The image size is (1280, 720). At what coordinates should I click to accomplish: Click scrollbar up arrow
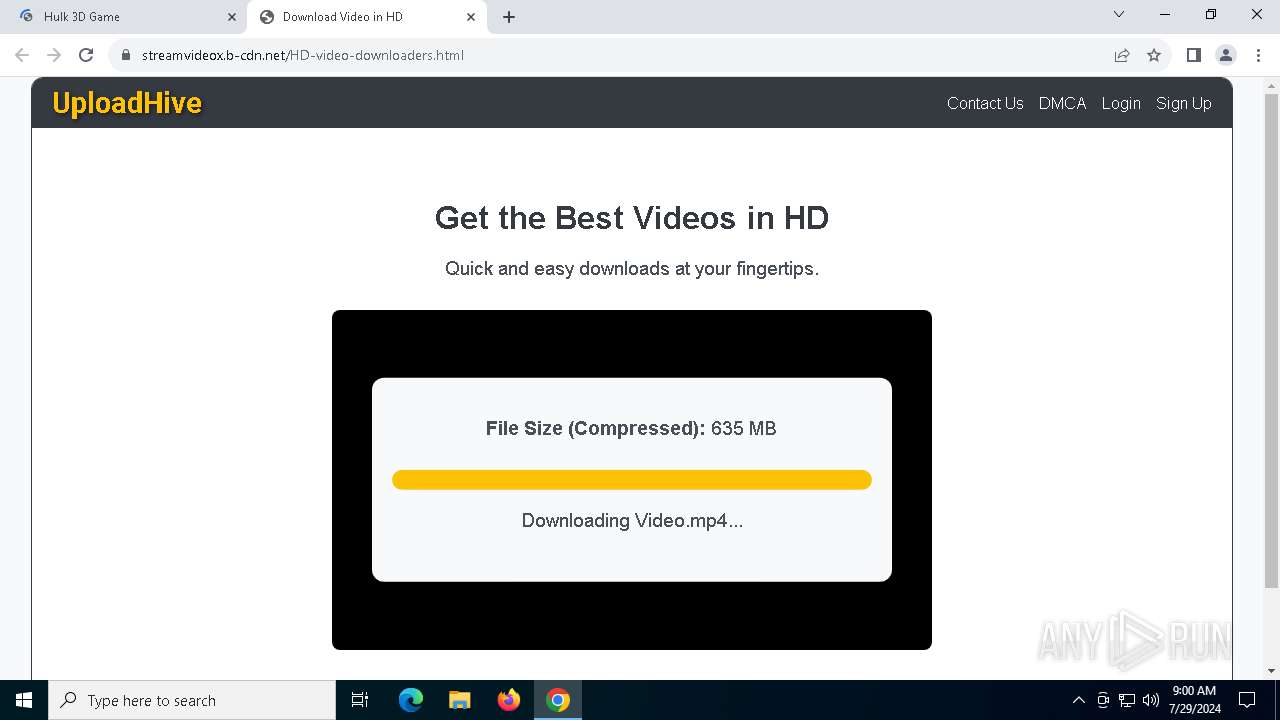1271,84
